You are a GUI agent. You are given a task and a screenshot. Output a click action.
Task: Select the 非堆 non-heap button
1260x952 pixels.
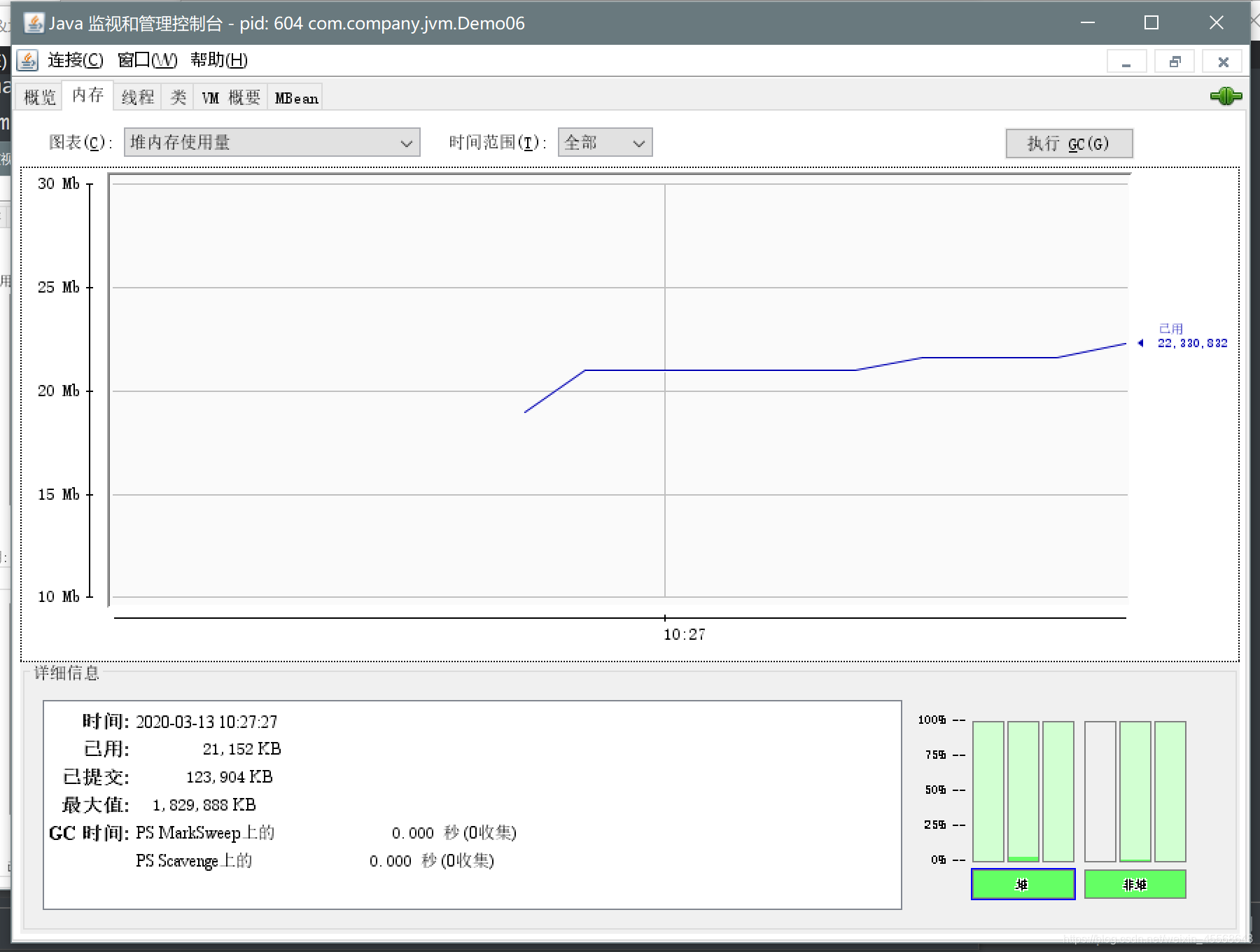(x=1135, y=884)
